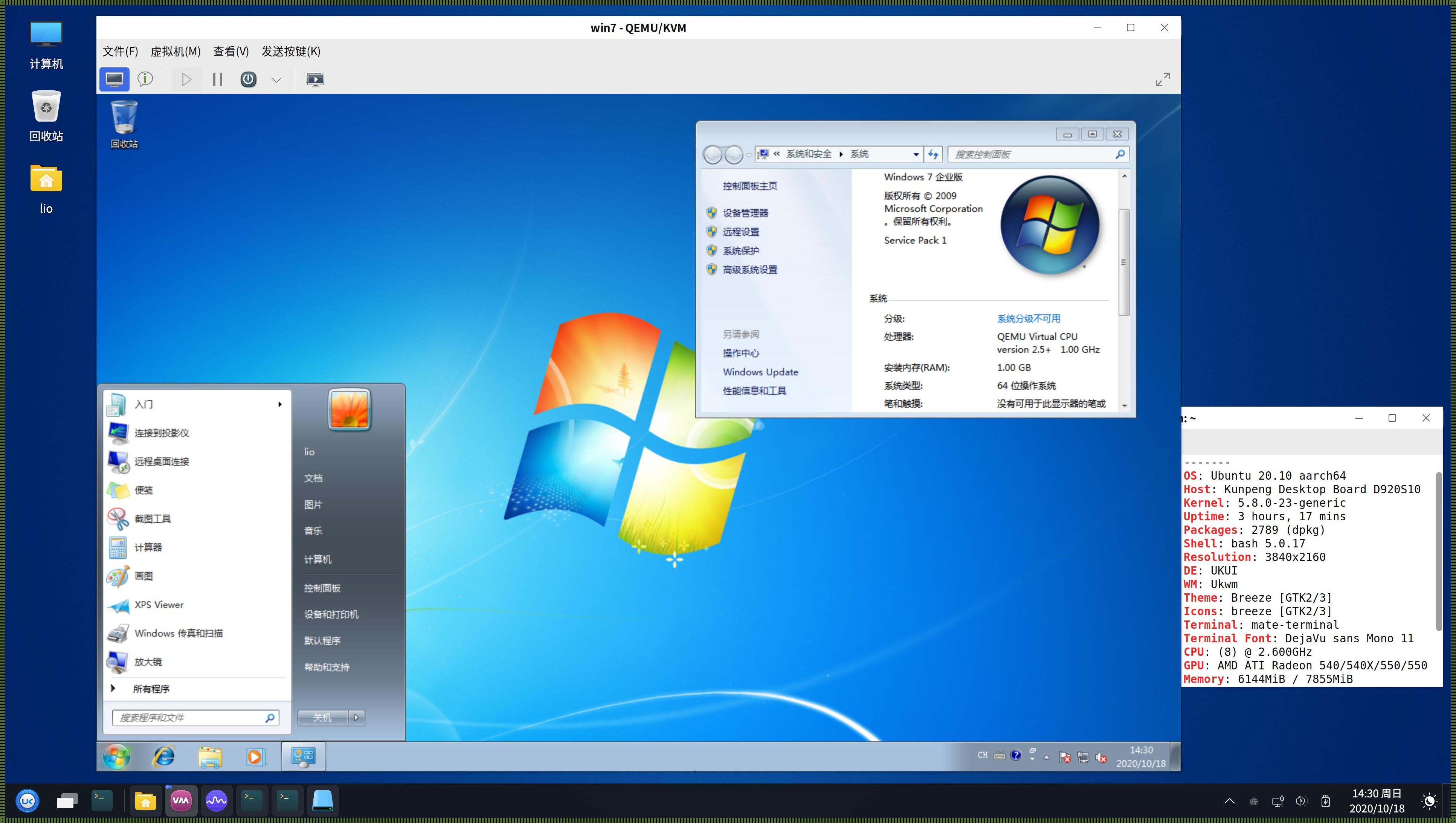The width and height of the screenshot is (1456, 823).
Task: Open file manager from host taskbar
Action: [x=145, y=800]
